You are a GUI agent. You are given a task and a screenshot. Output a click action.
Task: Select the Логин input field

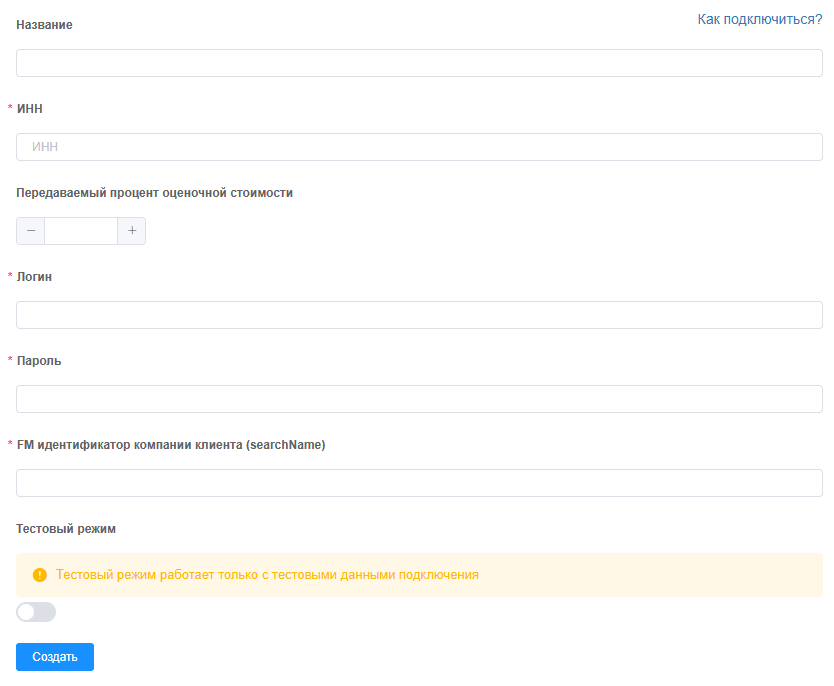[419, 315]
